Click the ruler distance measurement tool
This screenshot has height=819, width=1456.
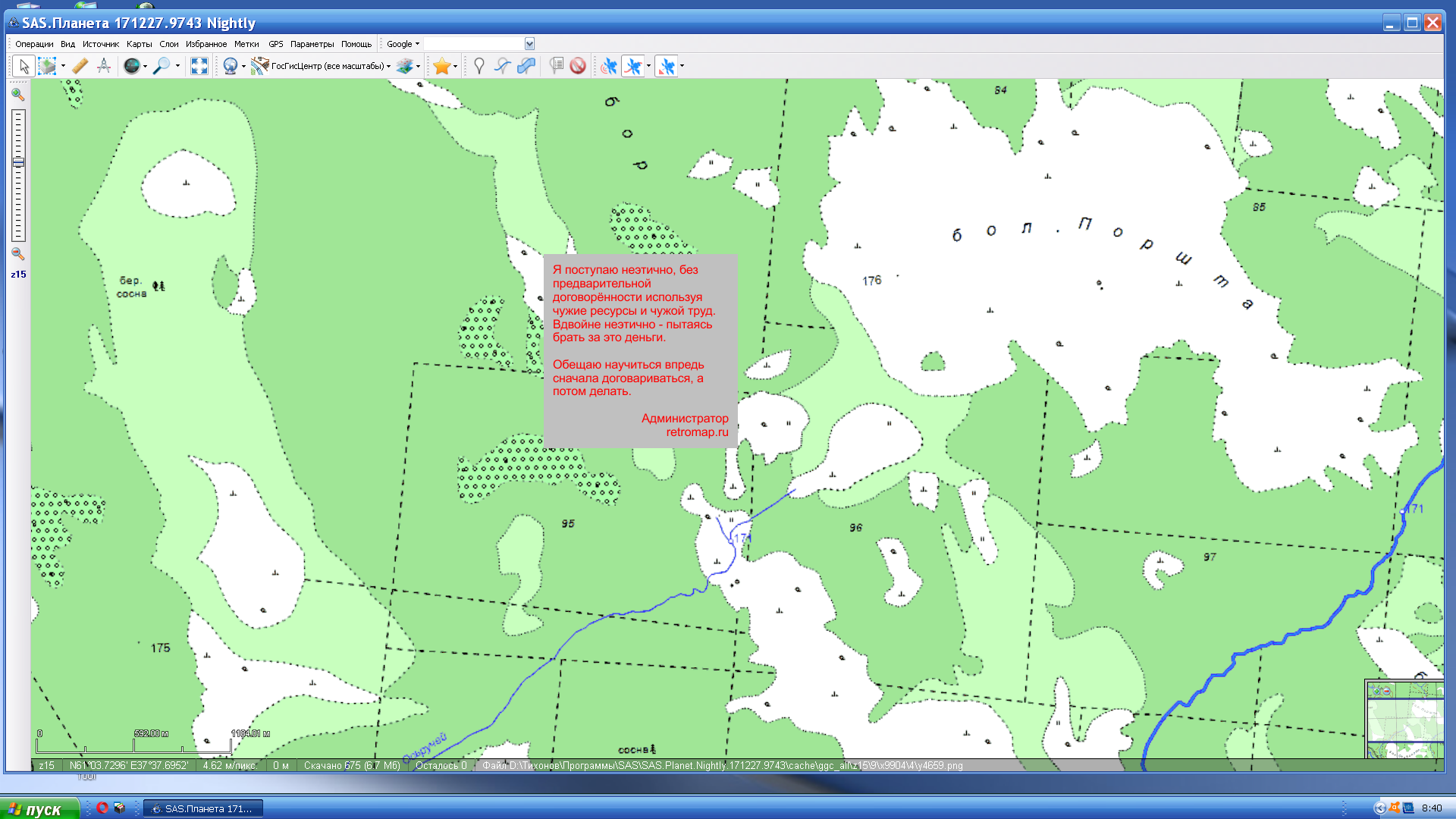(80, 66)
